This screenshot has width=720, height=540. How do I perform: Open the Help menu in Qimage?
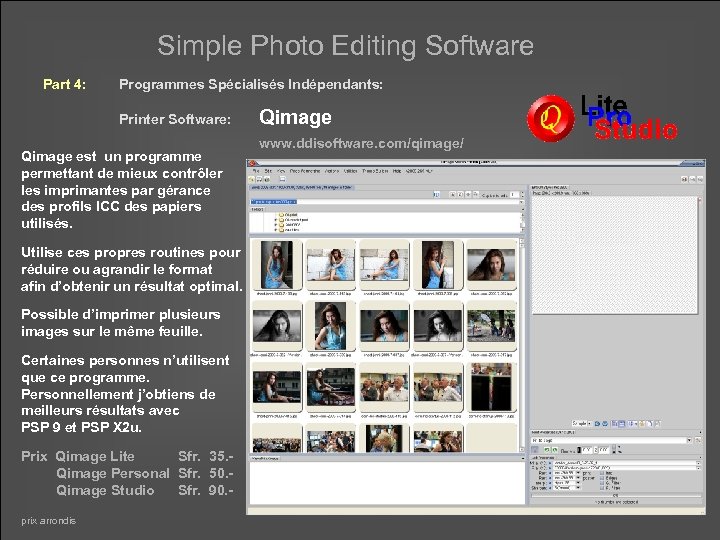[x=397, y=171]
